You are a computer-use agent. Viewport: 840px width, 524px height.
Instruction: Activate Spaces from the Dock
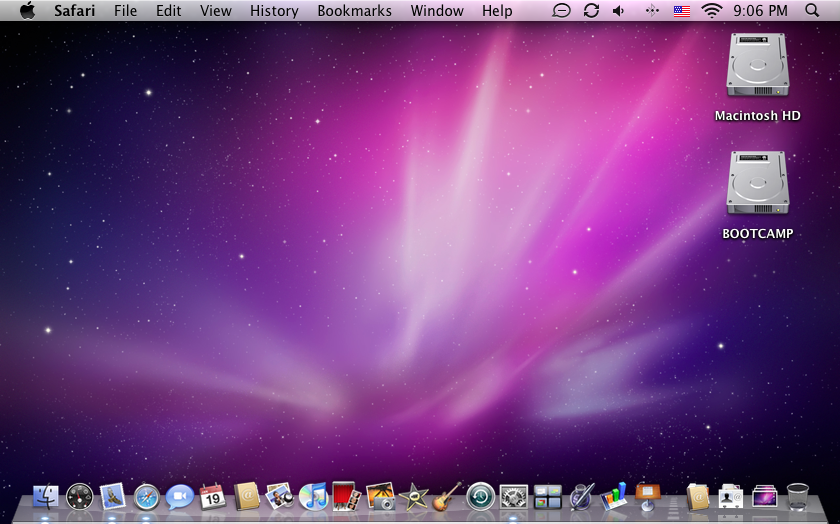[x=548, y=497]
